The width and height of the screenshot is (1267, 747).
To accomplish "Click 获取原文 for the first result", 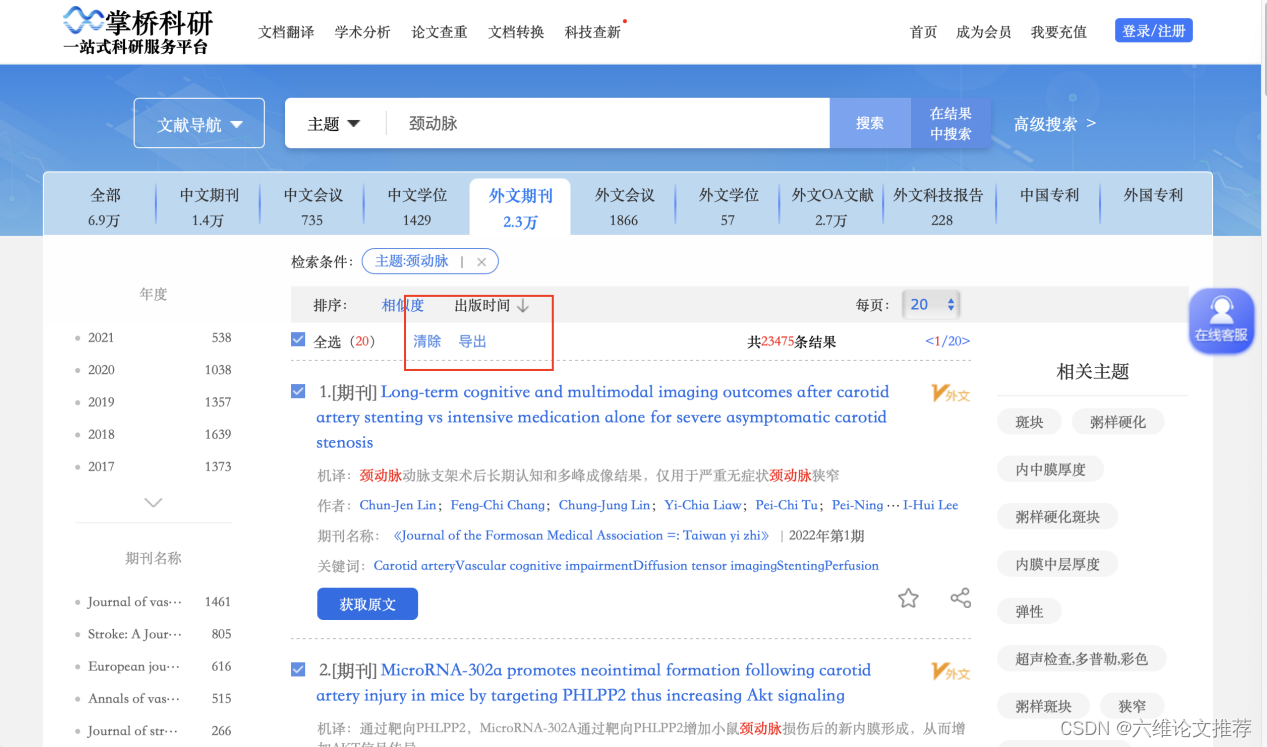I will click(367, 604).
